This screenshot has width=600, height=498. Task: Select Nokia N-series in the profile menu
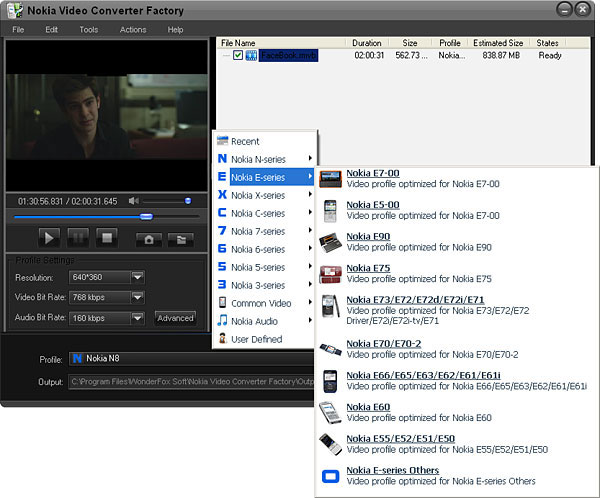(x=257, y=159)
